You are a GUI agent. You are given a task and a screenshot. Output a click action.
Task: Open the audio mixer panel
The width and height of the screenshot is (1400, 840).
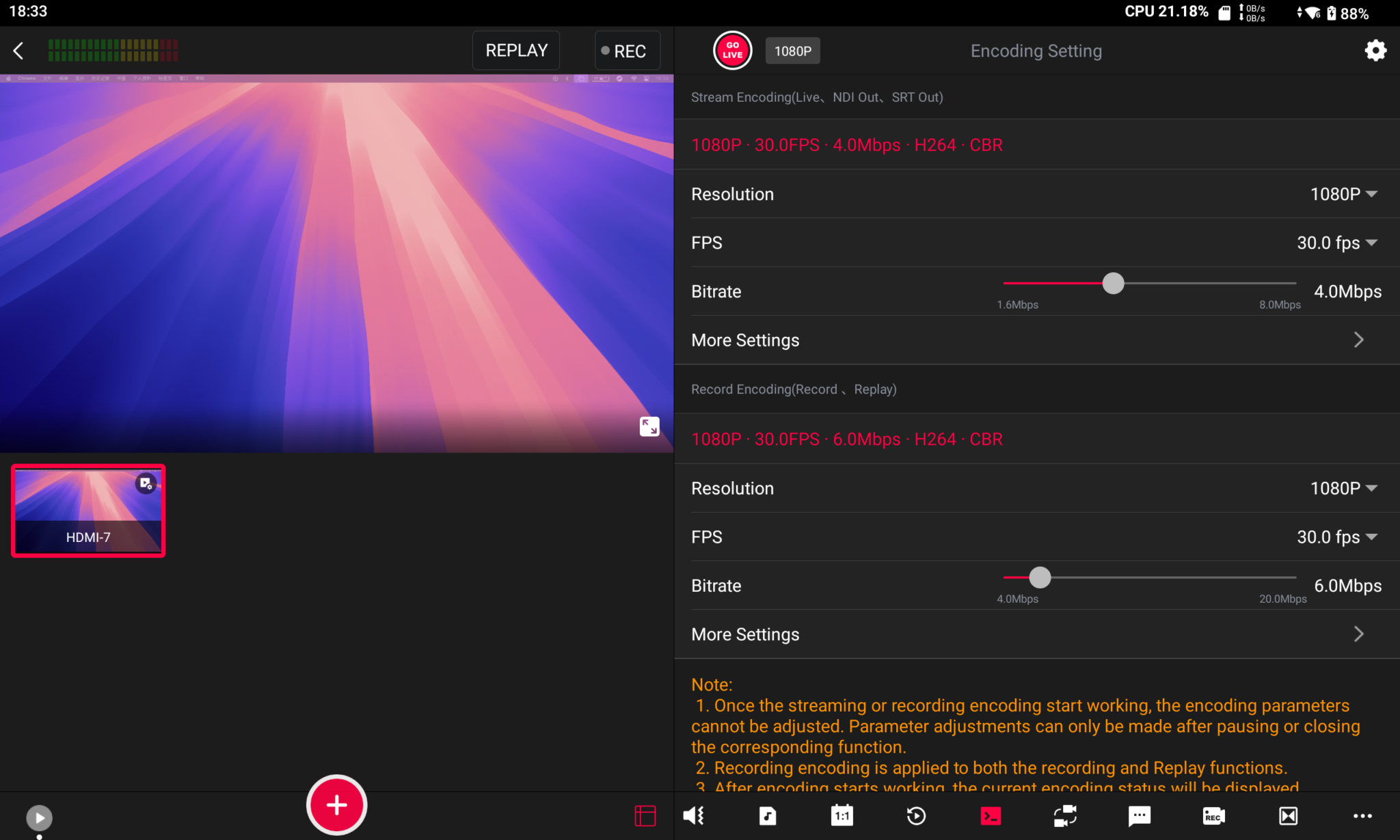[x=693, y=815]
